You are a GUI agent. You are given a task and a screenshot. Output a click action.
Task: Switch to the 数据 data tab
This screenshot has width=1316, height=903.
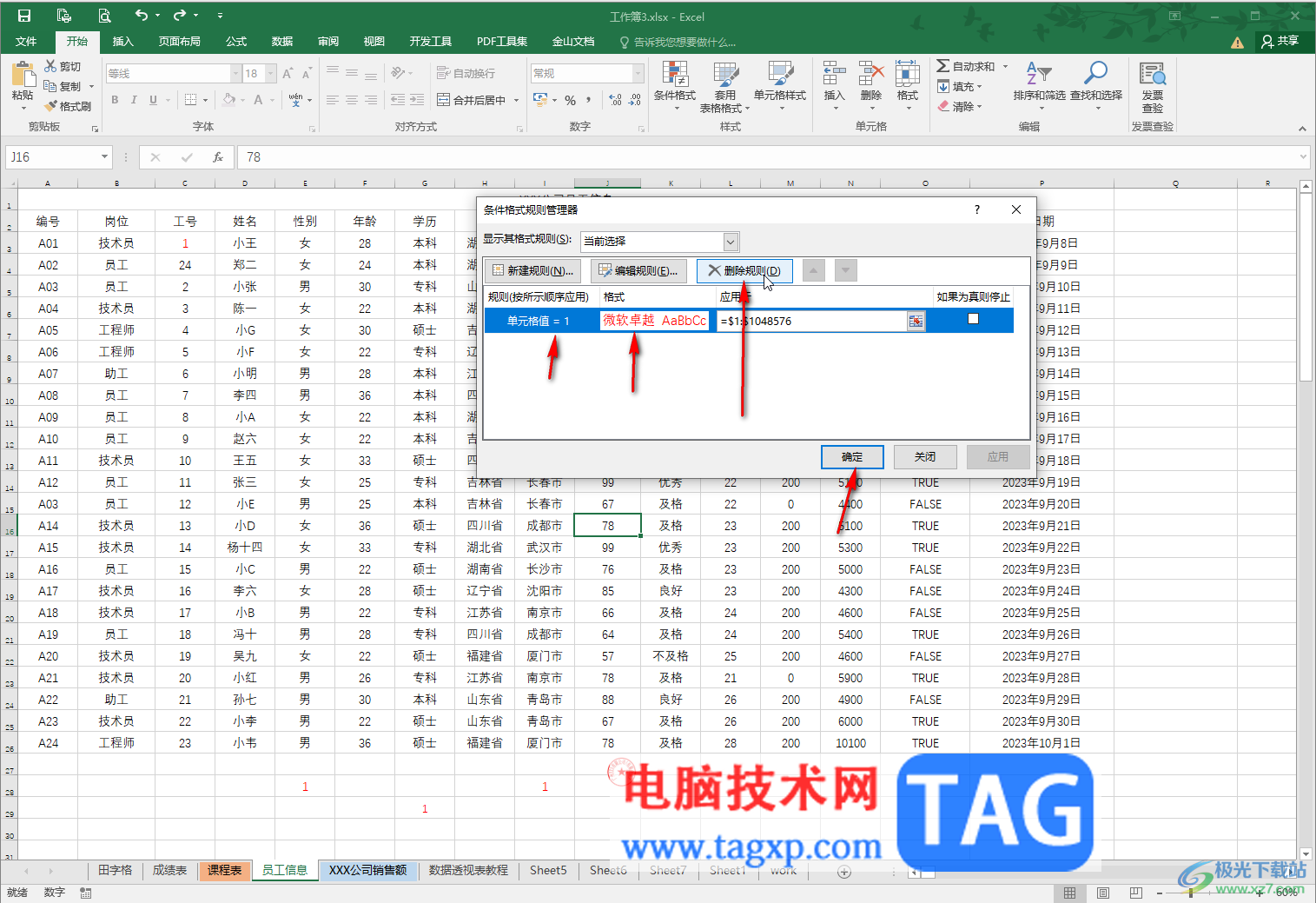click(282, 41)
